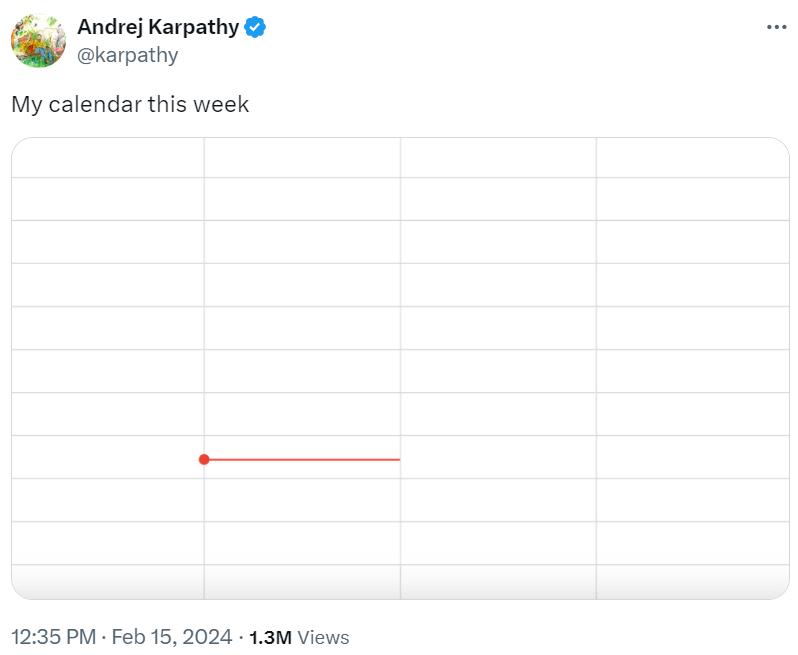Image resolution: width=798 pixels, height=655 pixels.
Task: Open the @karpathy handle link
Action: point(127,55)
